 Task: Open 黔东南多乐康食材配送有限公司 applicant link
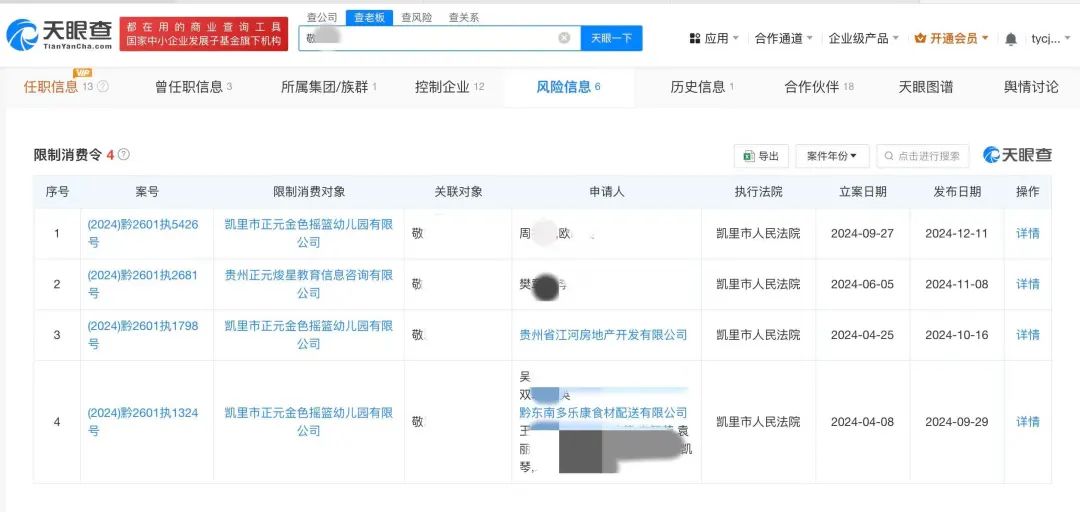[x=603, y=413]
